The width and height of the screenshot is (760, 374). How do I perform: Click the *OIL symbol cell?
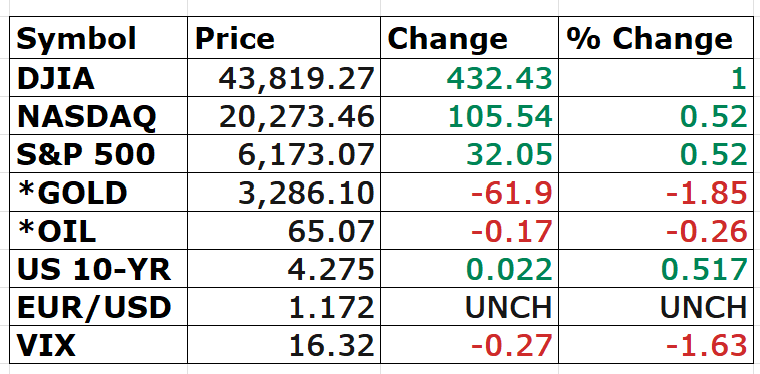[x=98, y=230]
